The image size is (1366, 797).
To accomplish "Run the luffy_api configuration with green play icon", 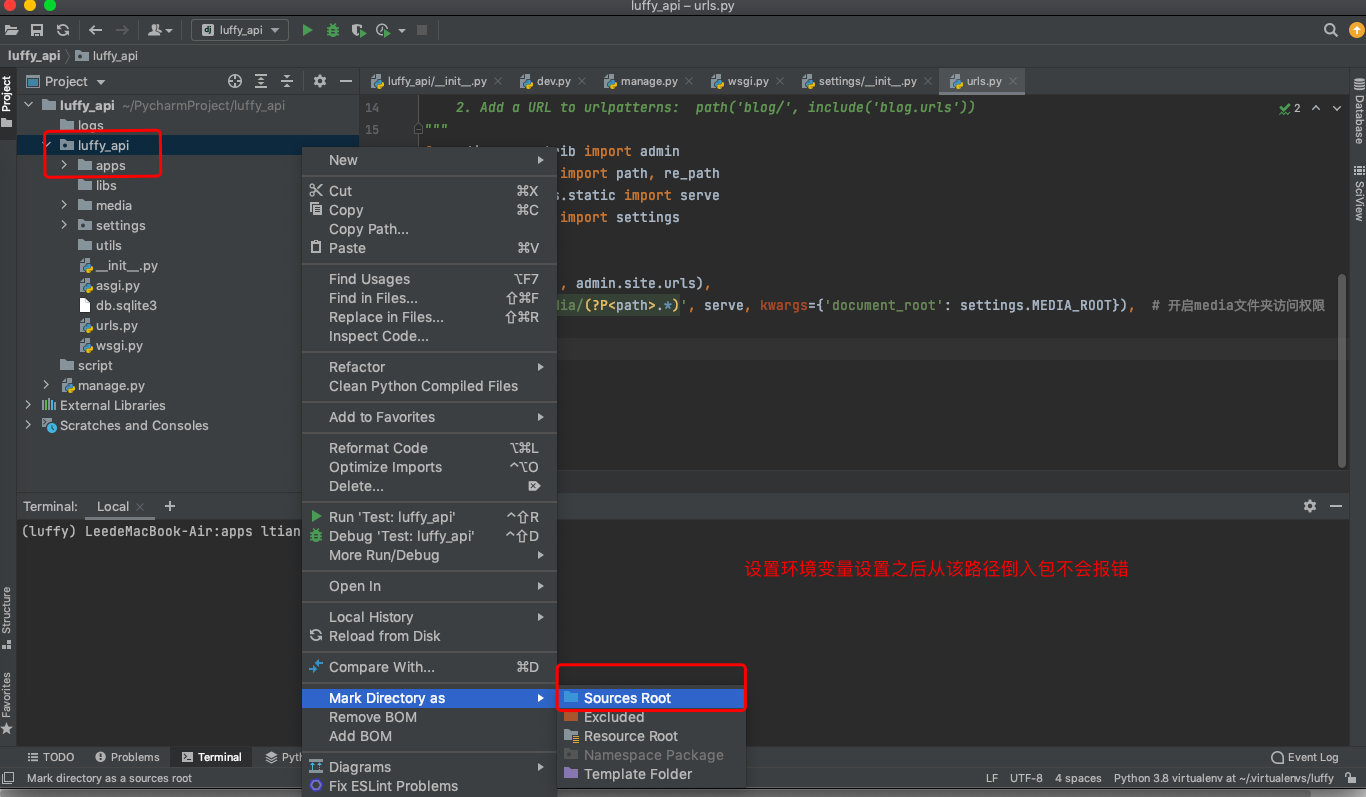I will point(307,30).
